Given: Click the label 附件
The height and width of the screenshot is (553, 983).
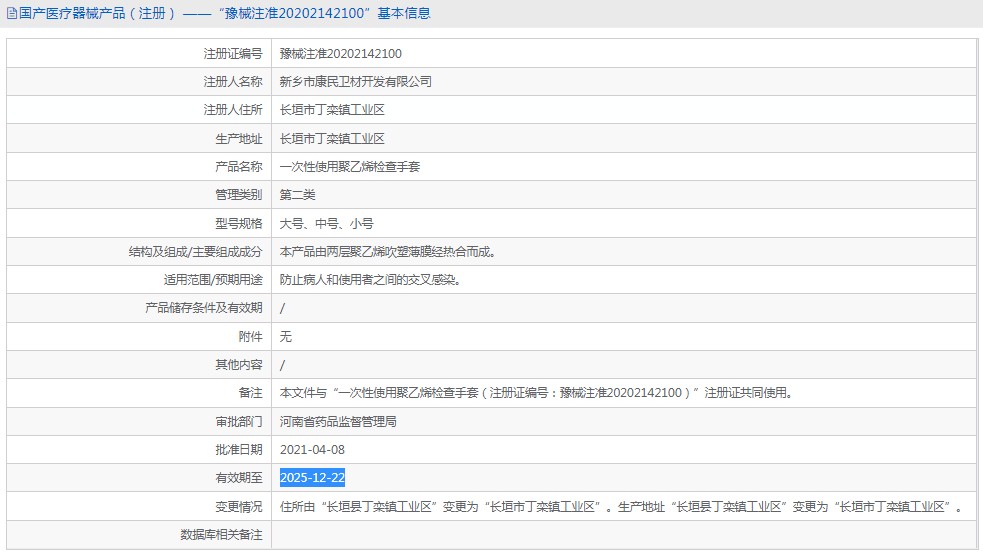Looking at the screenshot, I should pyautogui.click(x=250, y=337).
